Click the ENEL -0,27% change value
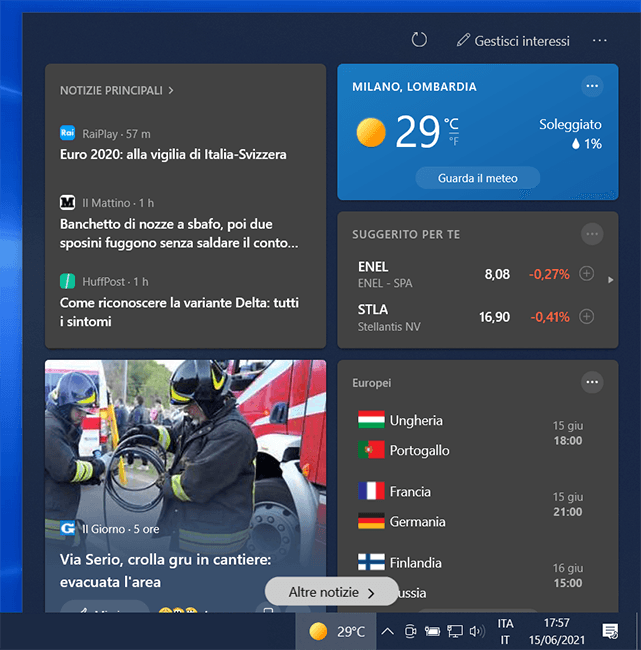This screenshot has width=641, height=650. pos(549,274)
